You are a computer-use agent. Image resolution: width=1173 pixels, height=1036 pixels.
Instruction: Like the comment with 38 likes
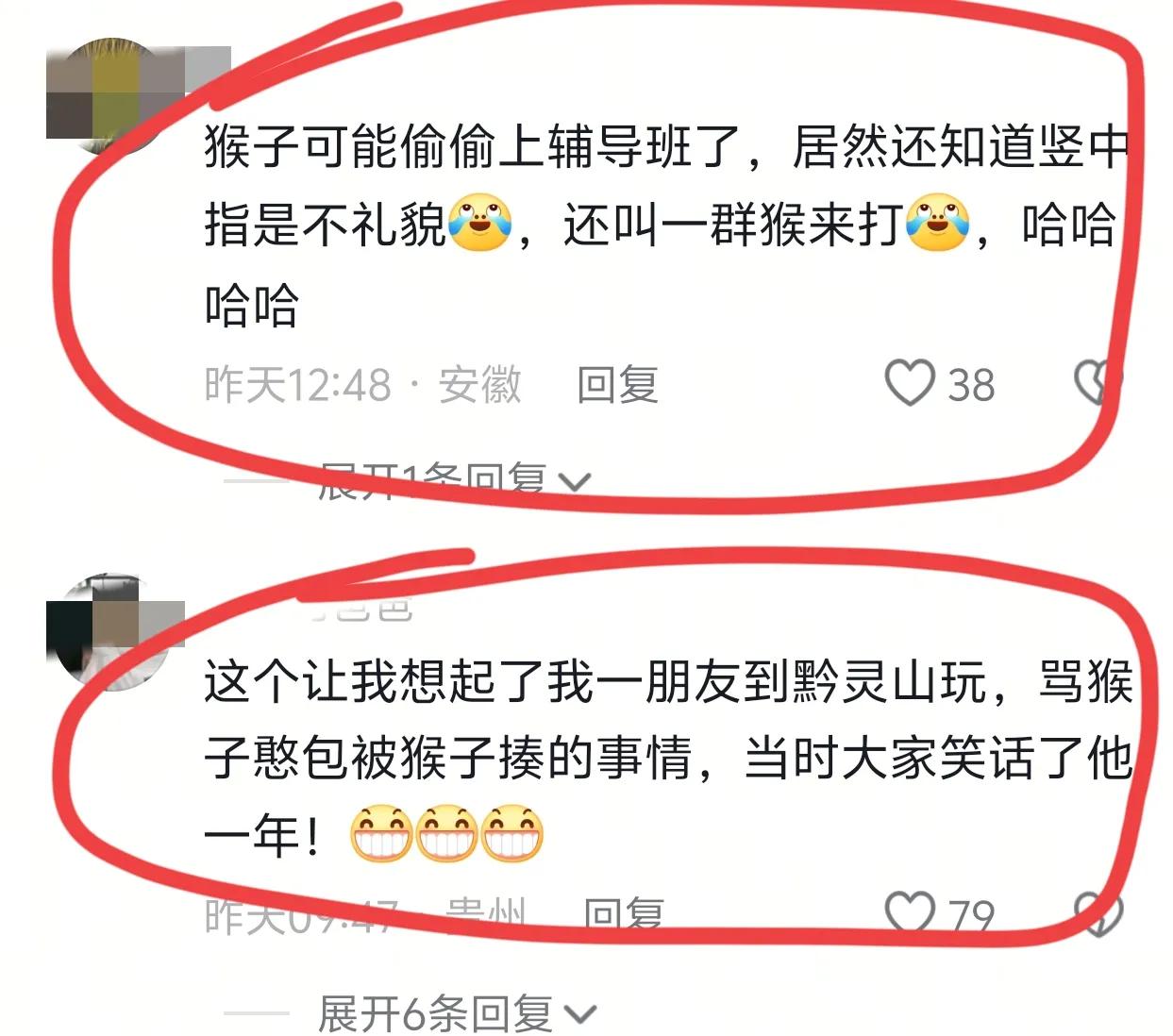[x=910, y=383]
